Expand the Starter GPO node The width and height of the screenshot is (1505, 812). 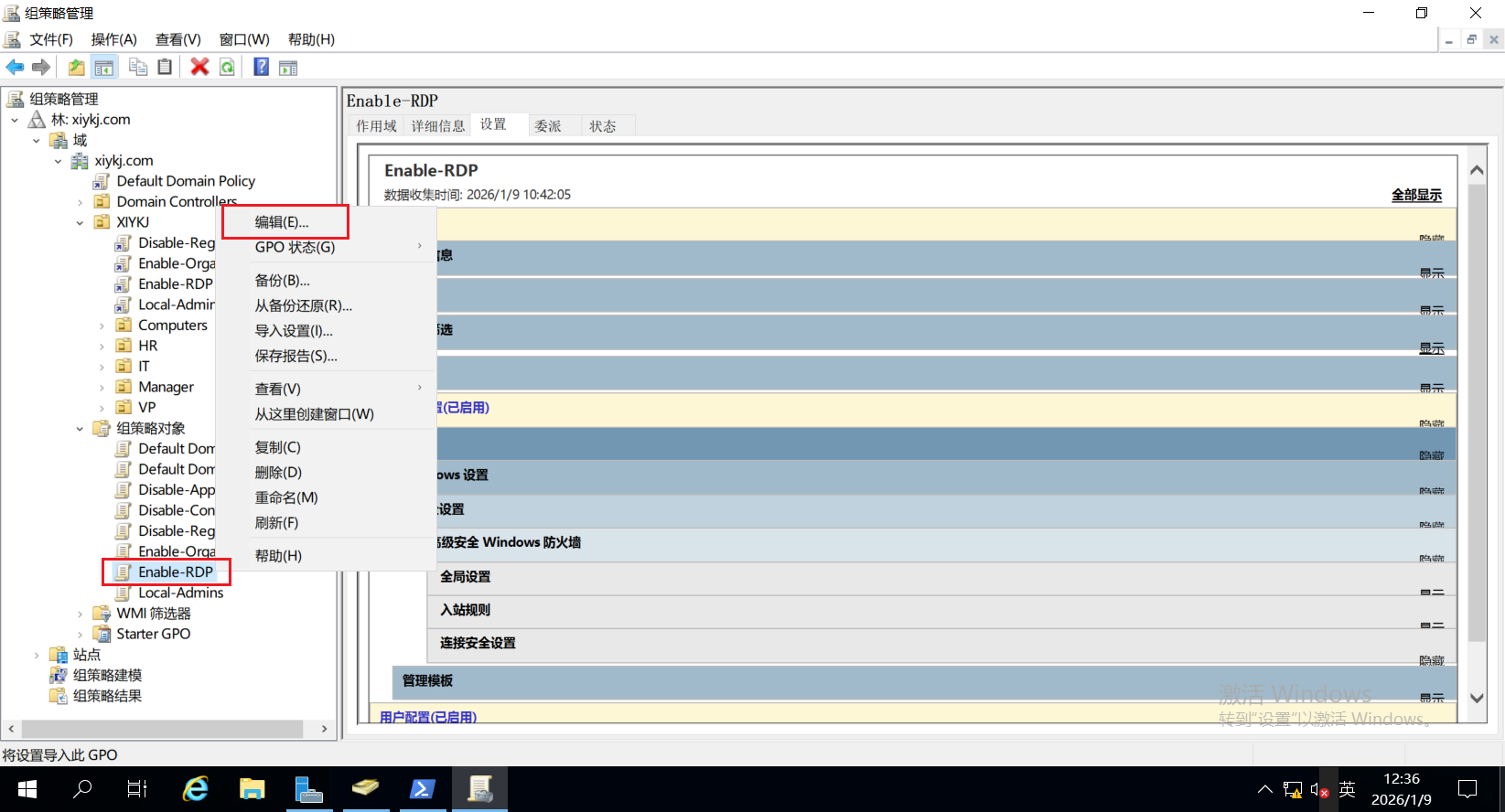coord(81,635)
